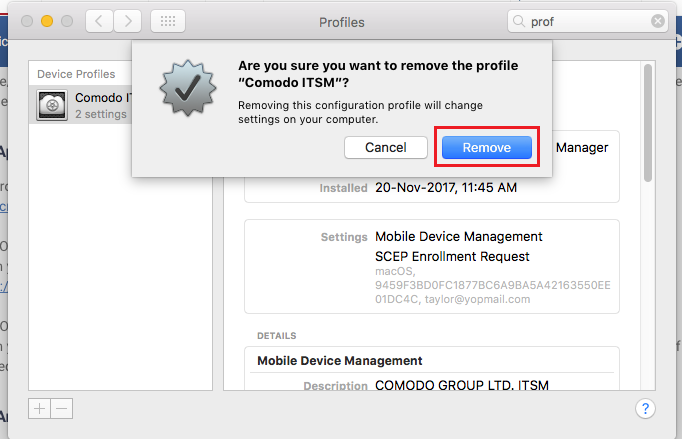Screen dimensions: 682x439
Task: Click the Device Profiles header
Action: click(76, 74)
